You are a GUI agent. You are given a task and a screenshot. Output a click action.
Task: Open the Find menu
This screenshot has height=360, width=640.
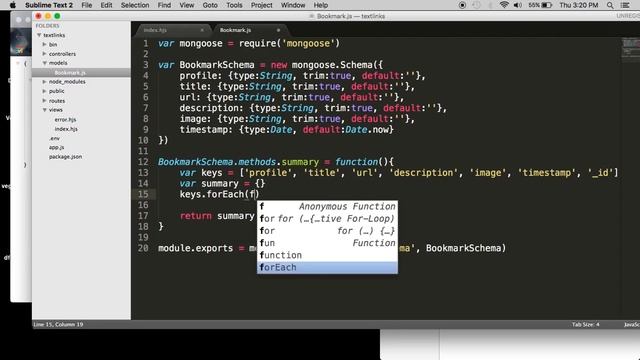[164, 5]
